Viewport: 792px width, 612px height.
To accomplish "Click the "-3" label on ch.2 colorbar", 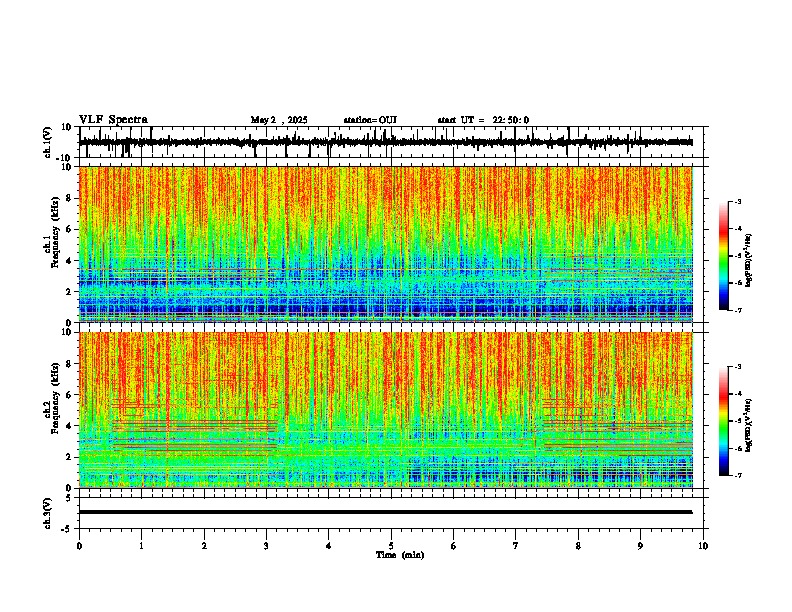I will (x=737, y=367).
